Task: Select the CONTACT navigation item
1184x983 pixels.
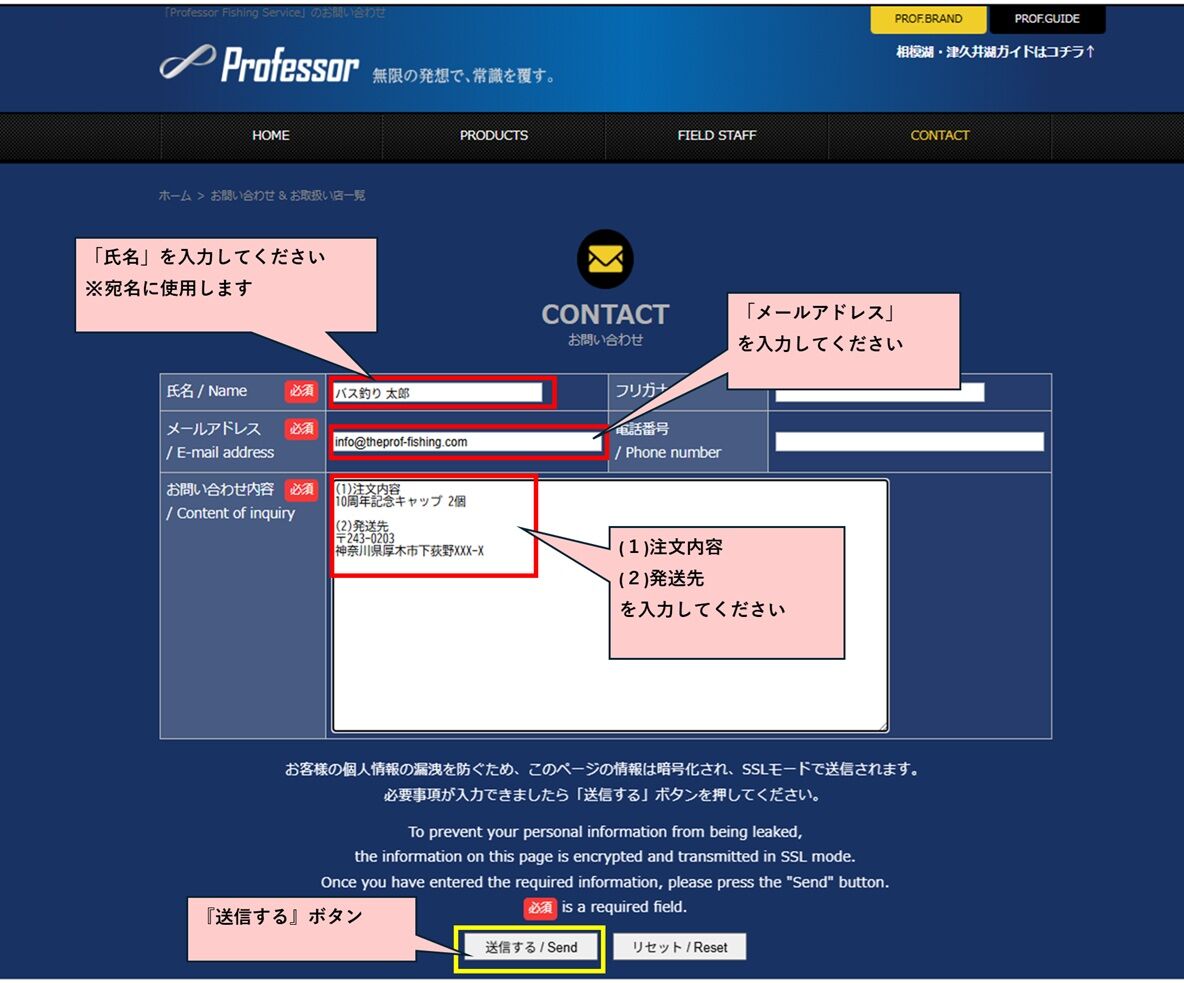Action: click(x=939, y=135)
